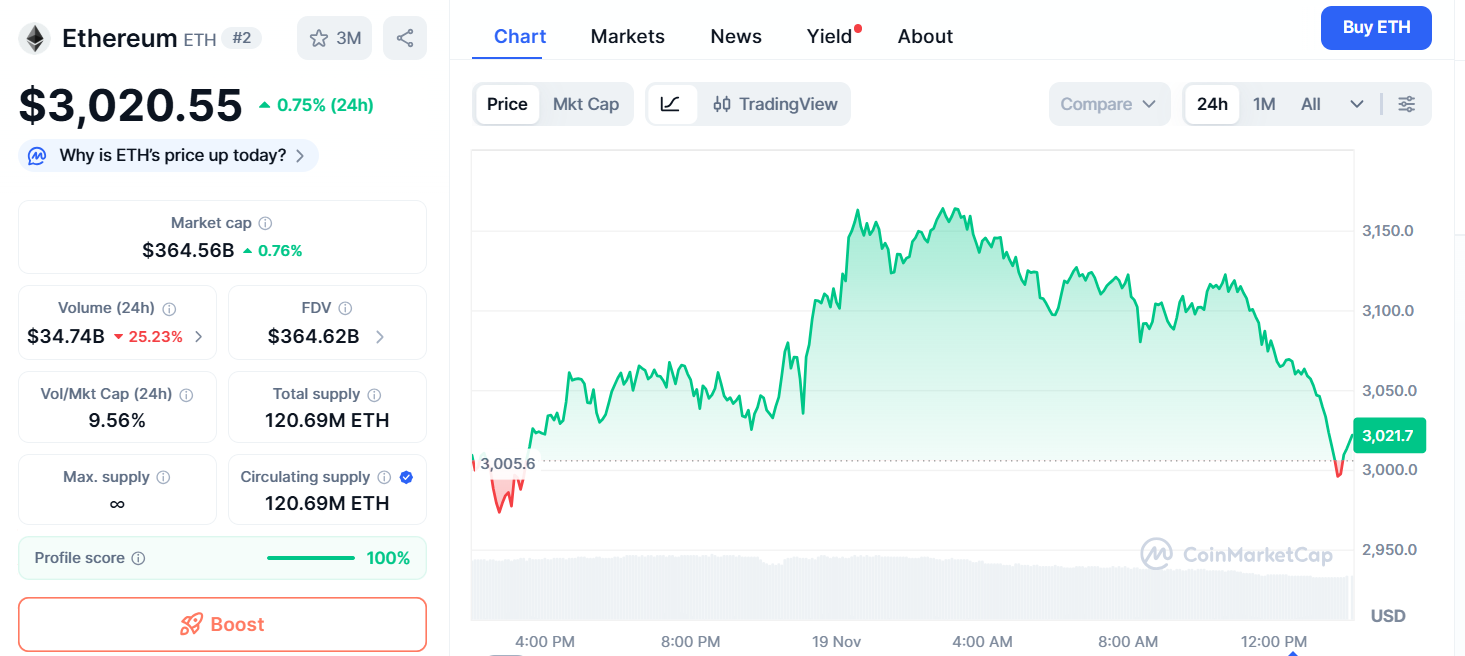Viewport: 1465px width, 656px height.
Task: Open the Compare dropdown
Action: pos(1108,104)
